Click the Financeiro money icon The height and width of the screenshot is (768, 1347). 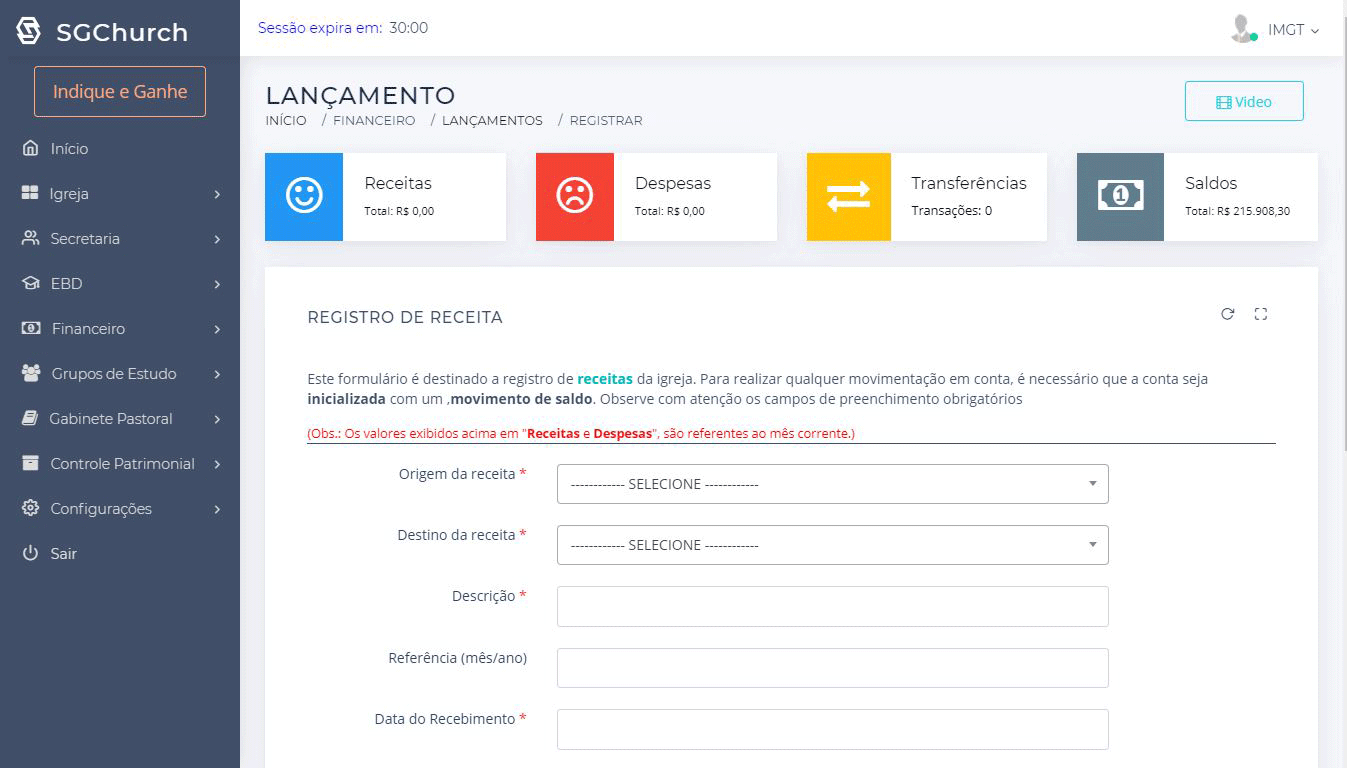tap(31, 328)
